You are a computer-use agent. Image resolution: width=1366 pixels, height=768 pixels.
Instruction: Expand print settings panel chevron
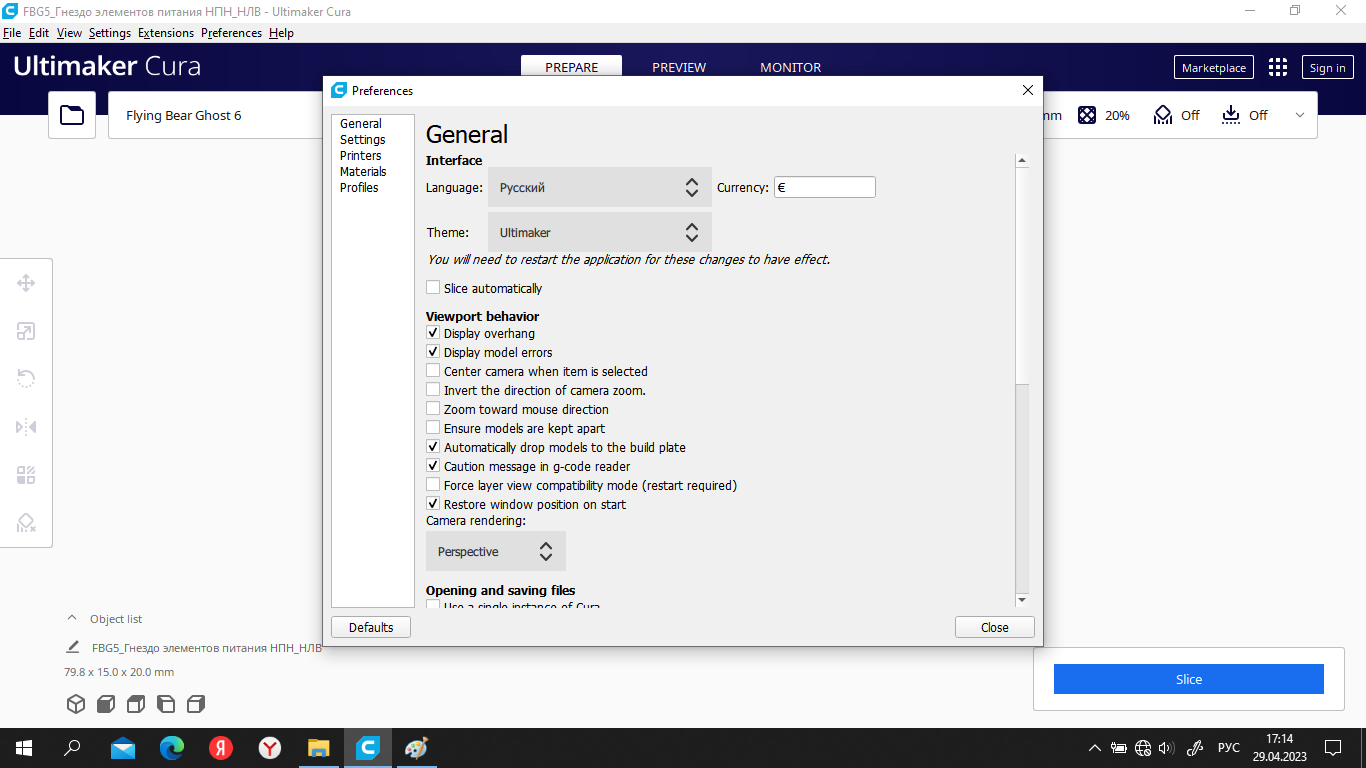pos(1300,115)
